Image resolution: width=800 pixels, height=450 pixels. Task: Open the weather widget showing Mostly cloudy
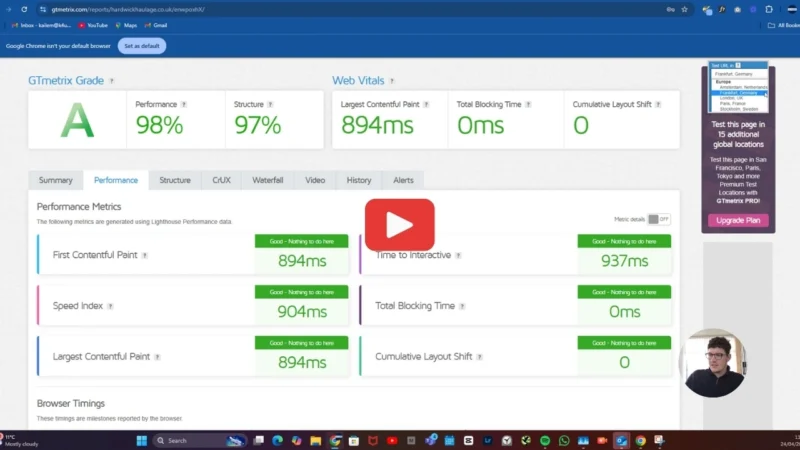coord(19,440)
